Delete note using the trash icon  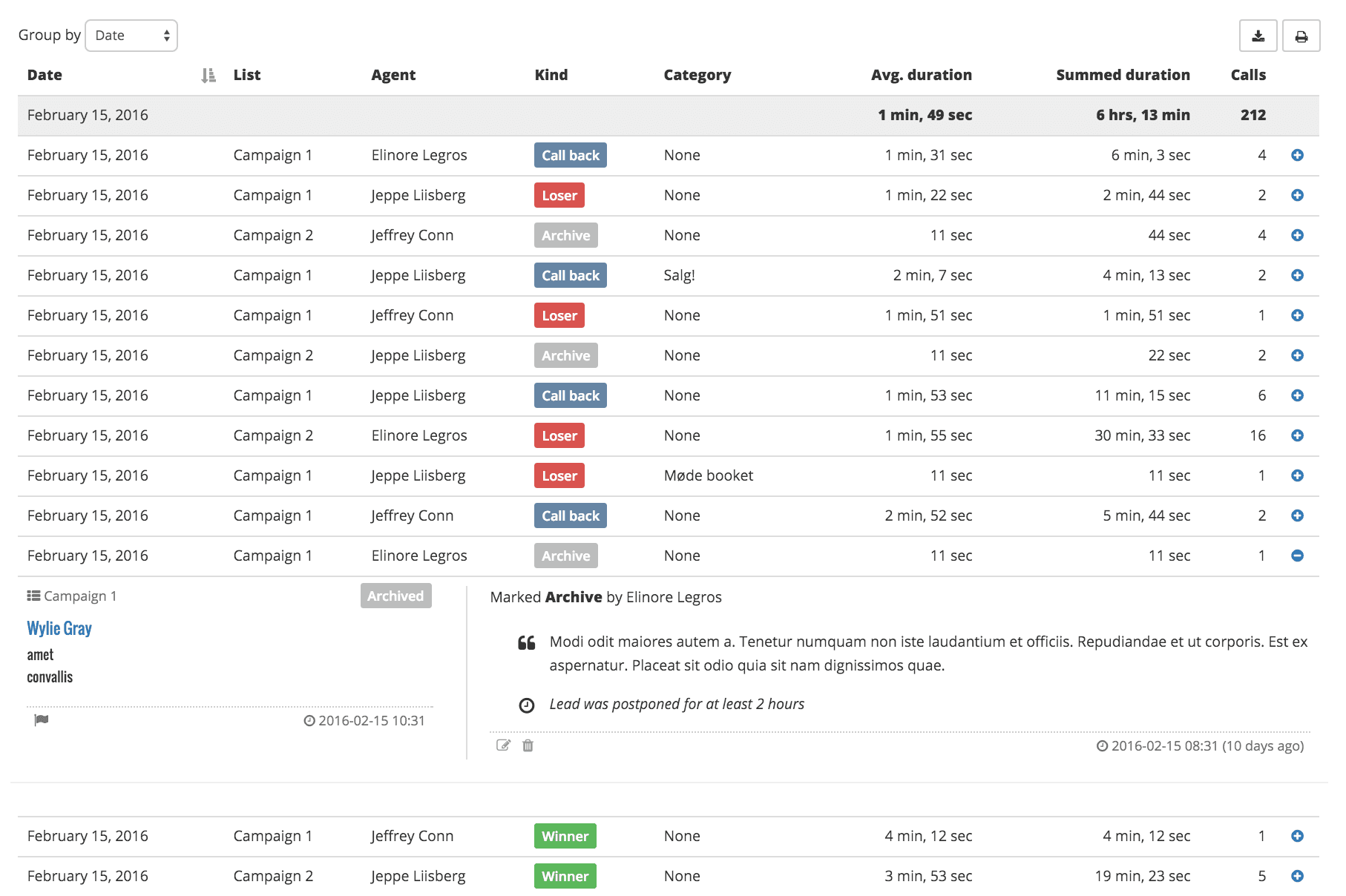[528, 745]
